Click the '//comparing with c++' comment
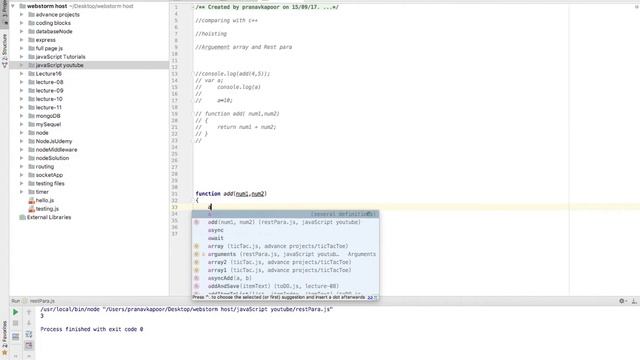 [227, 20]
